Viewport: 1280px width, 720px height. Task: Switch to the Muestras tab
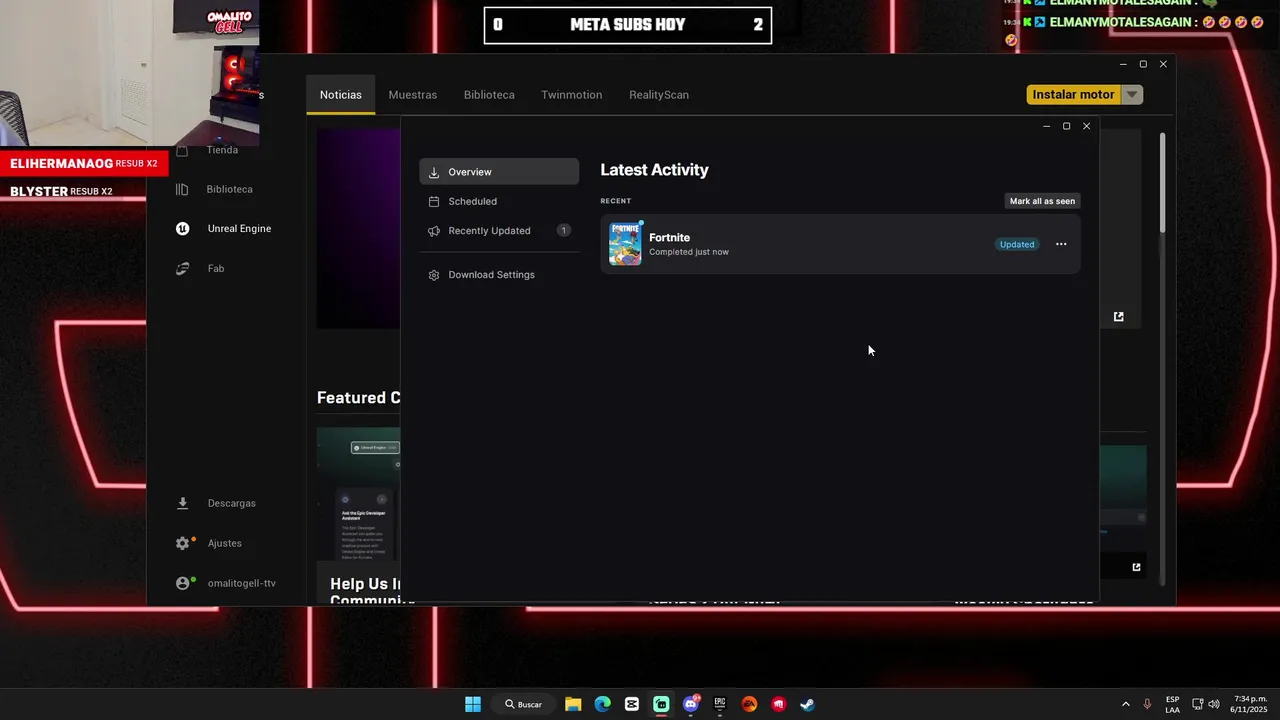click(x=413, y=95)
